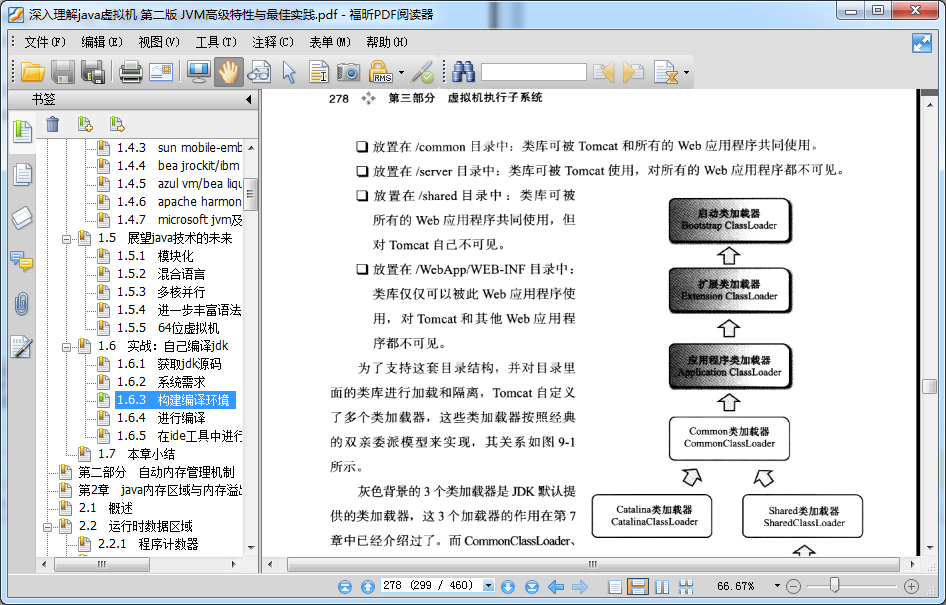
Task: Click the Open file folder icon
Action: [x=33, y=72]
